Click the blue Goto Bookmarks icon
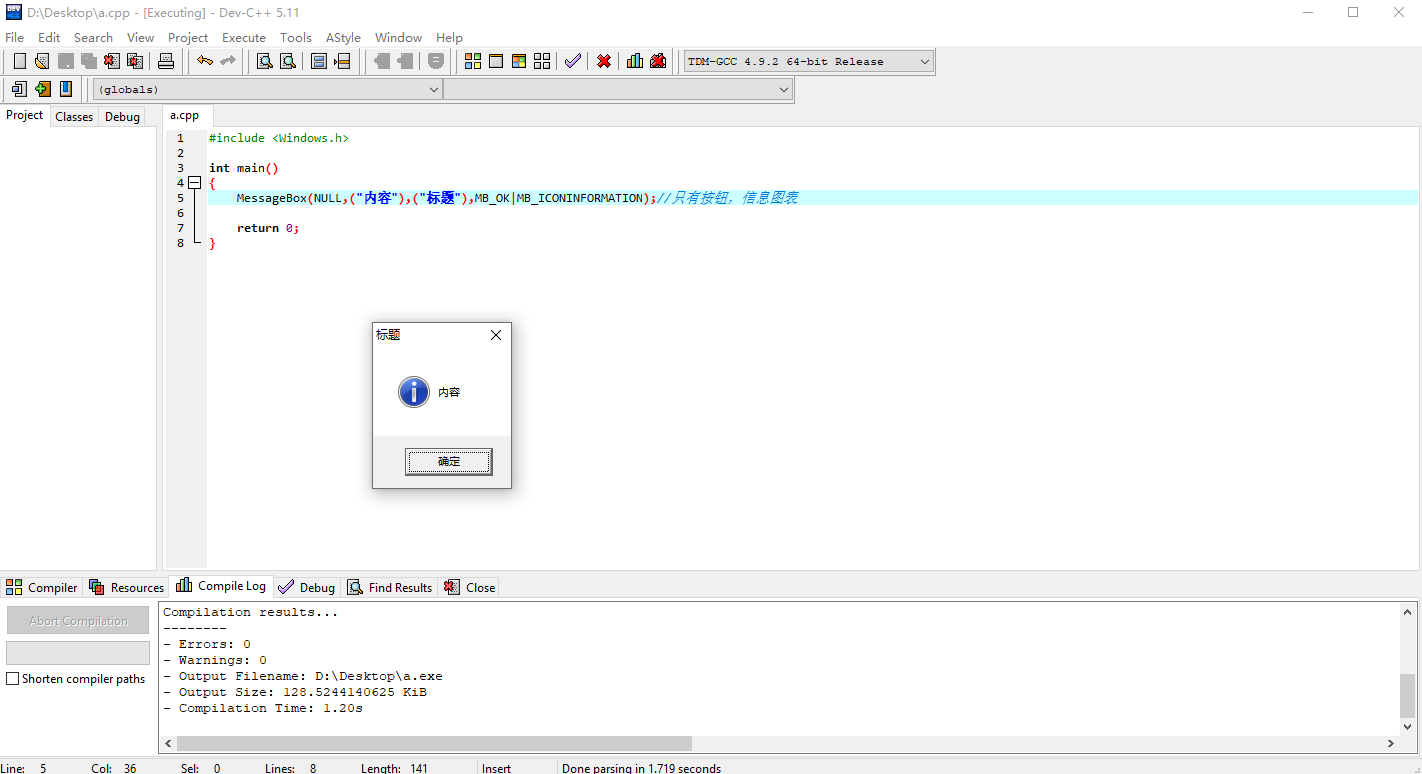The height and width of the screenshot is (774, 1422). point(65,89)
